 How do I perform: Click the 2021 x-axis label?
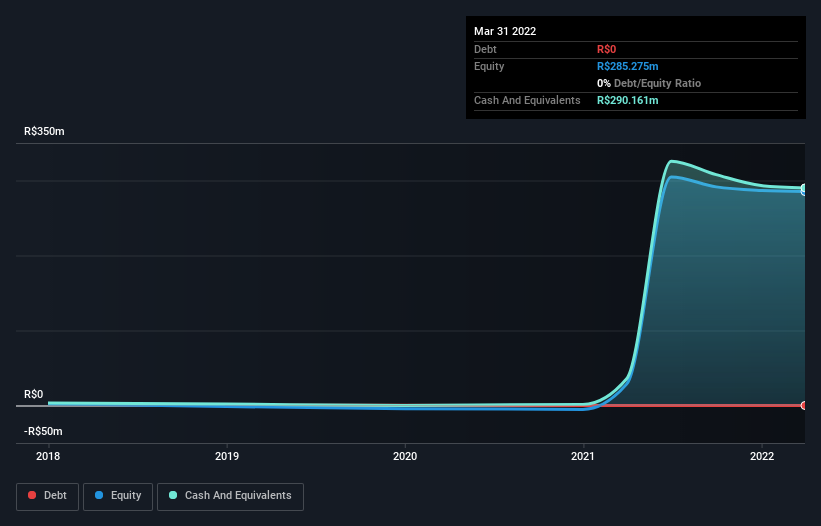click(x=583, y=456)
